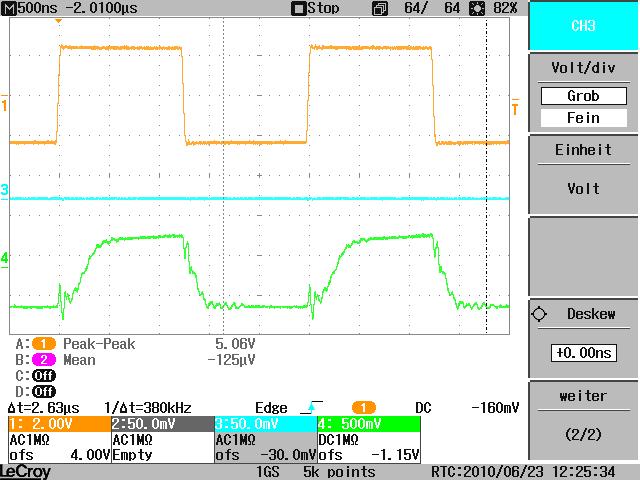The height and width of the screenshot is (480, 640).
Task: Click the (2/2) page indicator
Action: 583,434
